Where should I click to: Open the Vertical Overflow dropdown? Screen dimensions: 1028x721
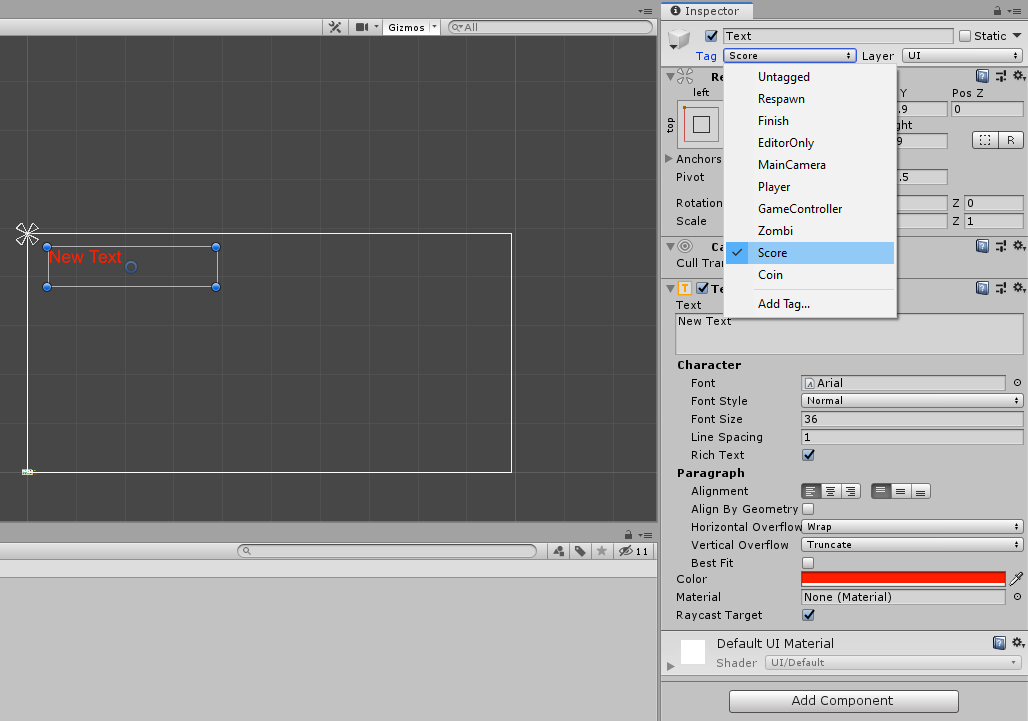pos(912,545)
